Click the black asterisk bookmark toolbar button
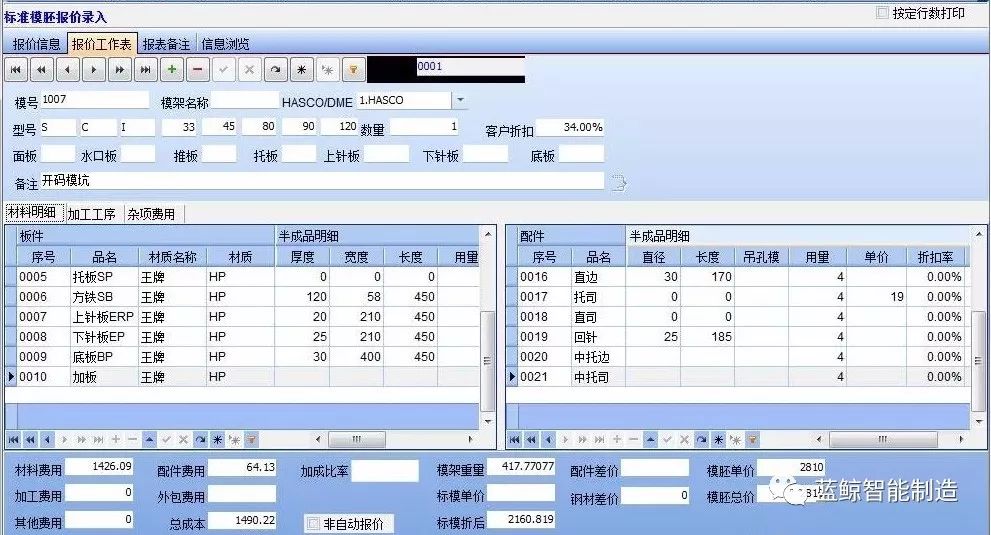The height and width of the screenshot is (535, 991). click(301, 69)
